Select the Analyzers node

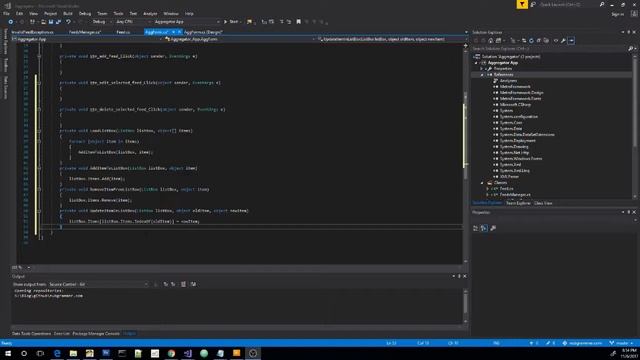tap(508, 81)
